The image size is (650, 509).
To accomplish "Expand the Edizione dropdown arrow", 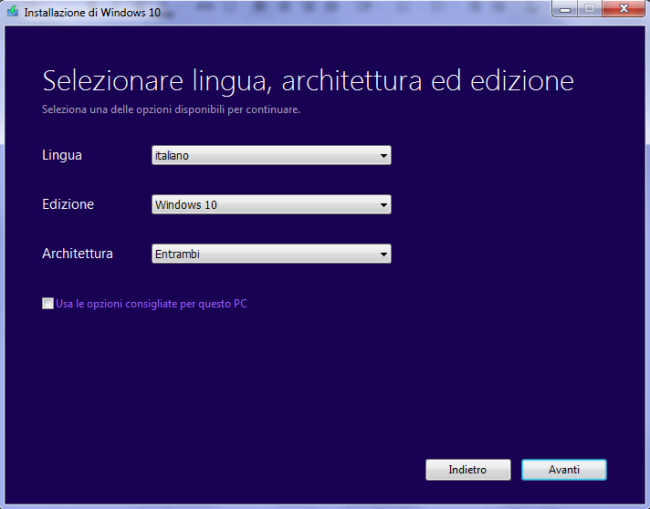I will pyautogui.click(x=383, y=205).
